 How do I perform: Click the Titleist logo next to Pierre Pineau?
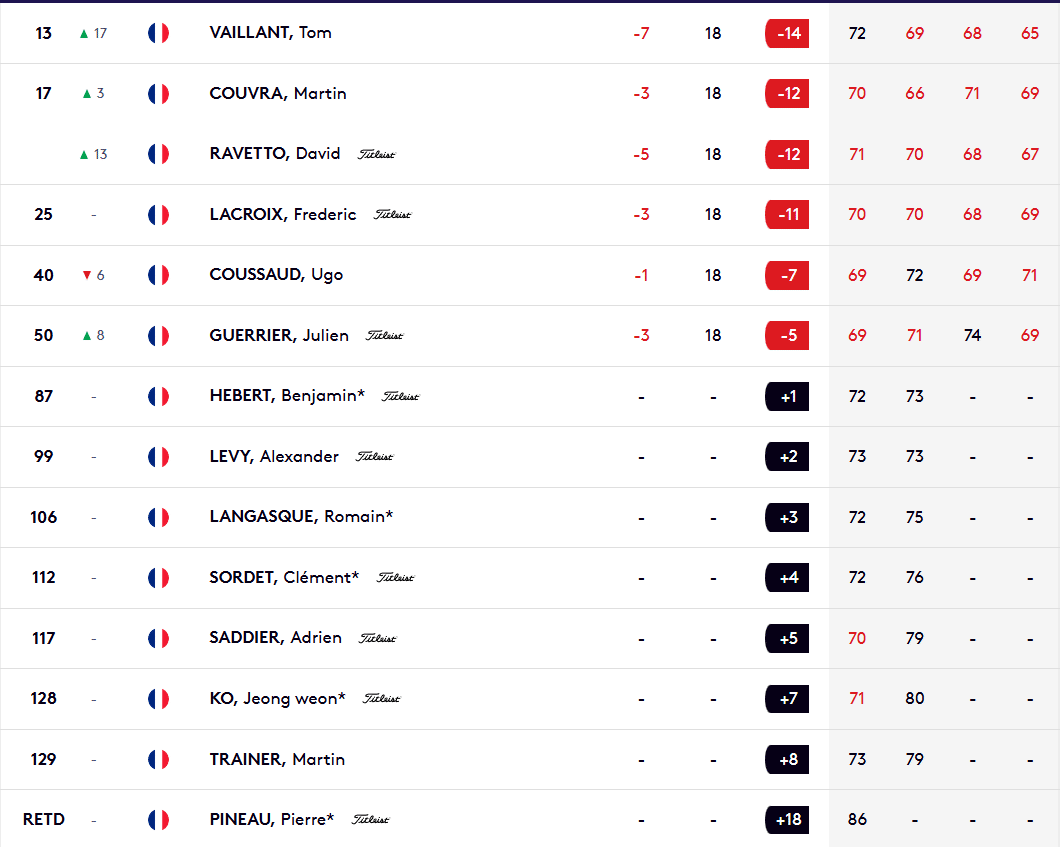370,820
